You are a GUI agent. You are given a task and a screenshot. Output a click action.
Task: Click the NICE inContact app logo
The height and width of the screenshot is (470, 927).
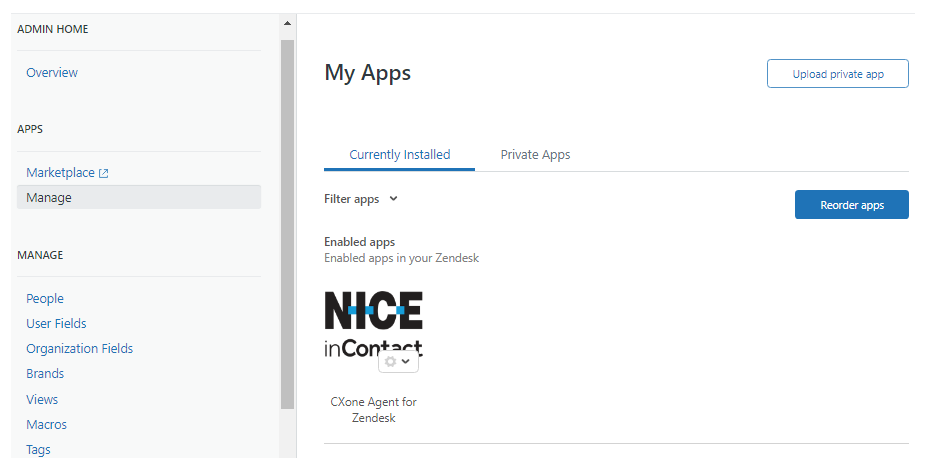[x=374, y=322]
